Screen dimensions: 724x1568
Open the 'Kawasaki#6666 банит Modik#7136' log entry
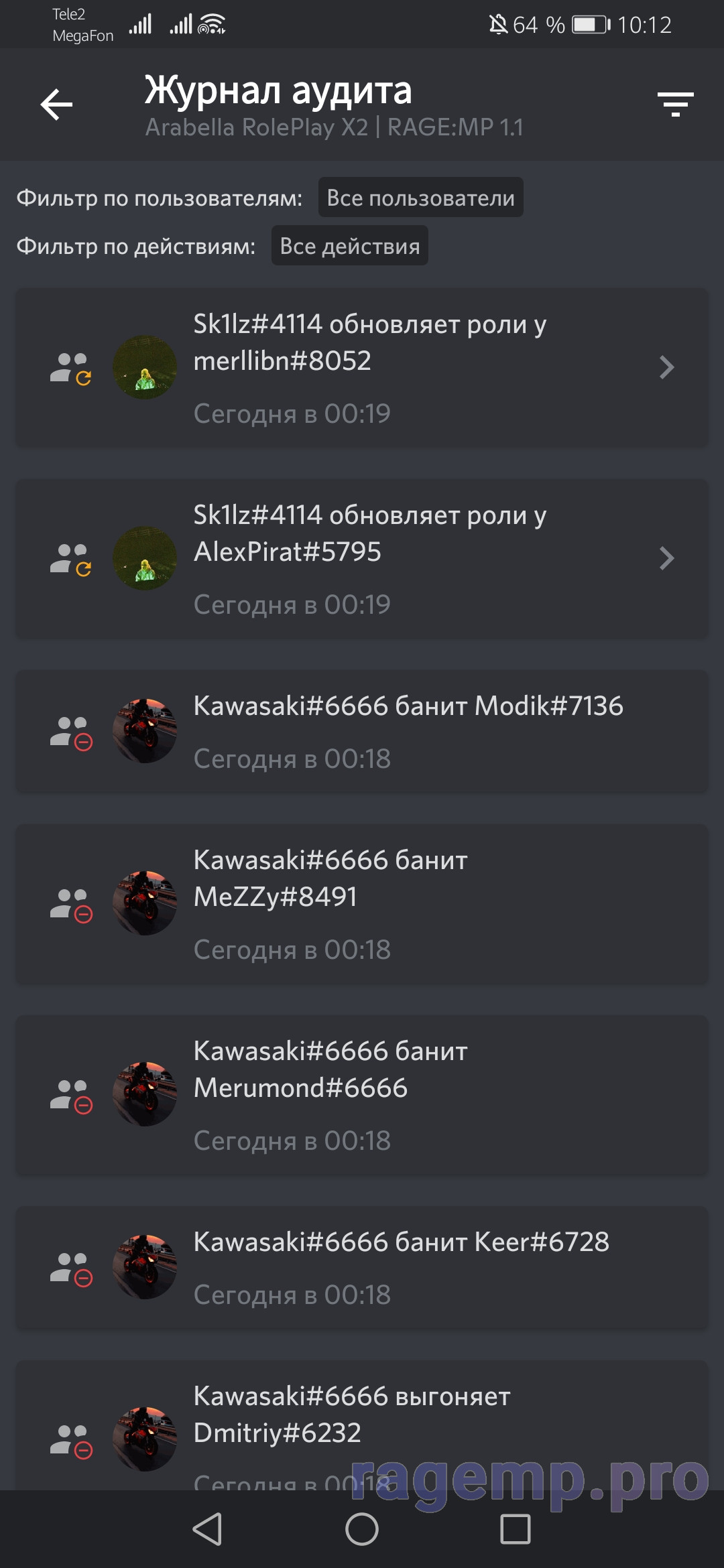point(362,732)
